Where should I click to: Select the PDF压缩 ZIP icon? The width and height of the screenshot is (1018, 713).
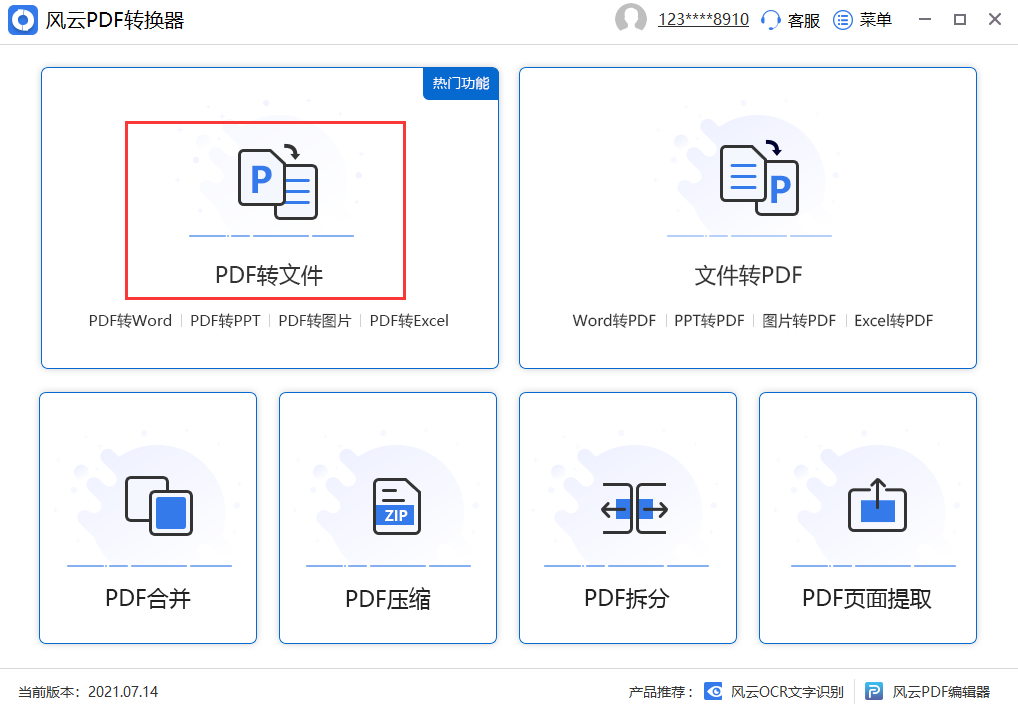tap(397, 507)
